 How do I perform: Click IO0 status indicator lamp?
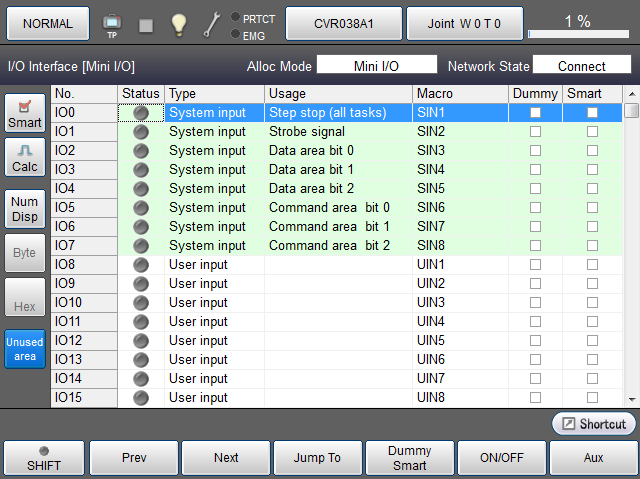141,113
